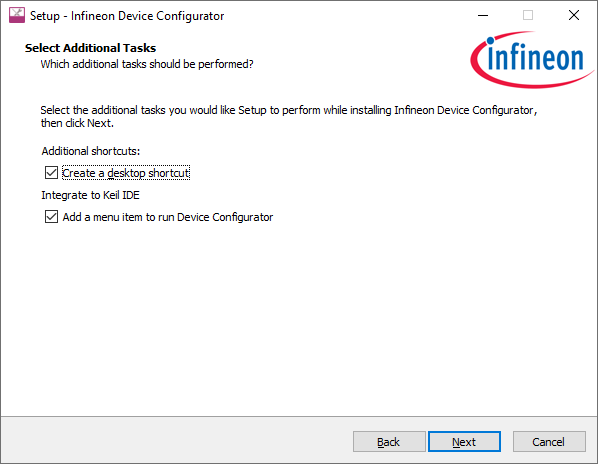Click the Infineon logo
Screen dimensions: 598x464
tap(532, 59)
